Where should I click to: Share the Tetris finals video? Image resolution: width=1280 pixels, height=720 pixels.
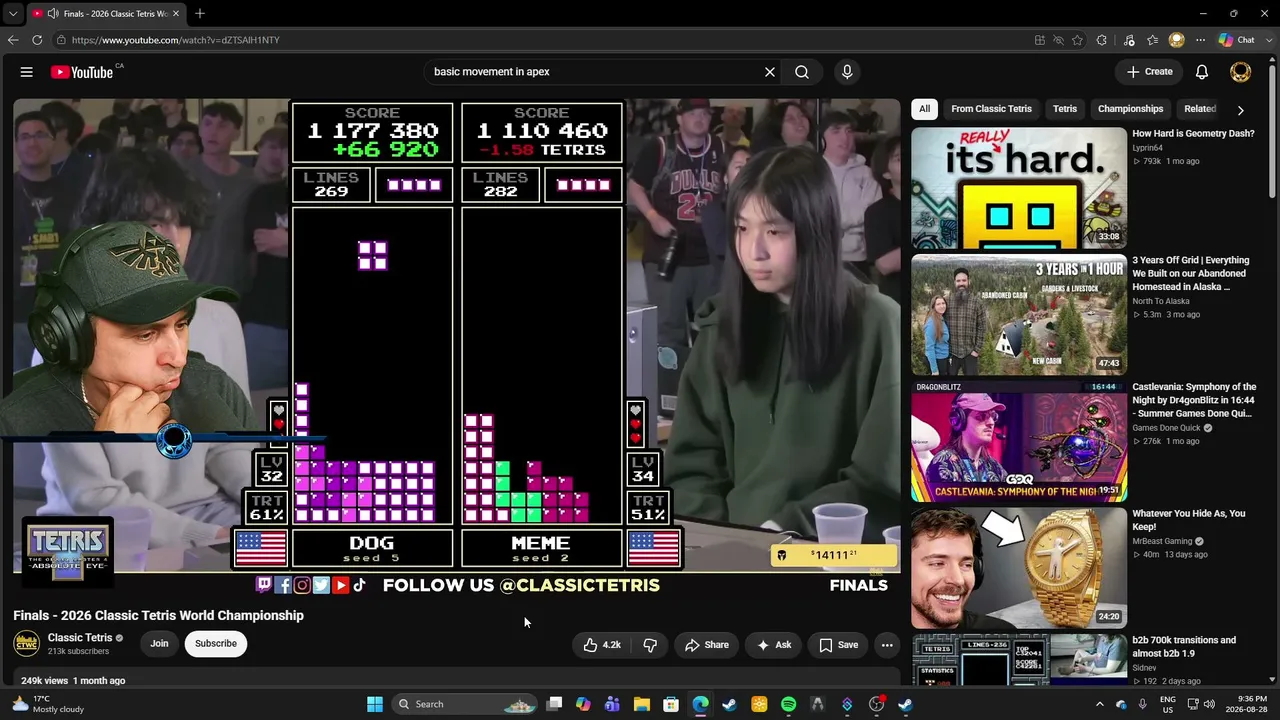coord(707,645)
